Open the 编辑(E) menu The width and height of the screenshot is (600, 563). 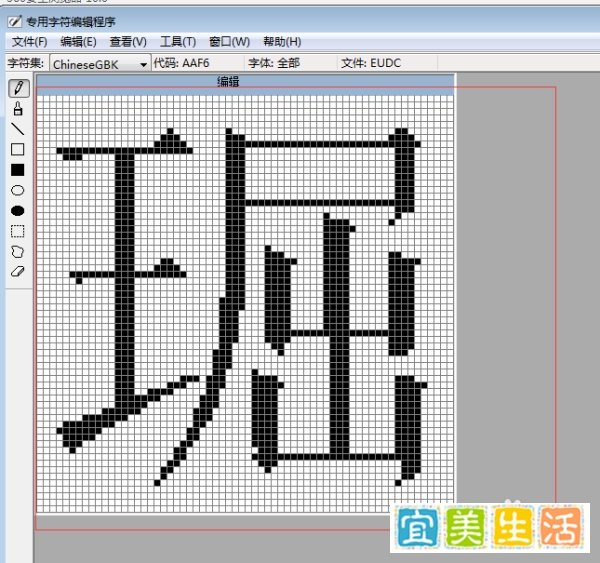tap(78, 42)
